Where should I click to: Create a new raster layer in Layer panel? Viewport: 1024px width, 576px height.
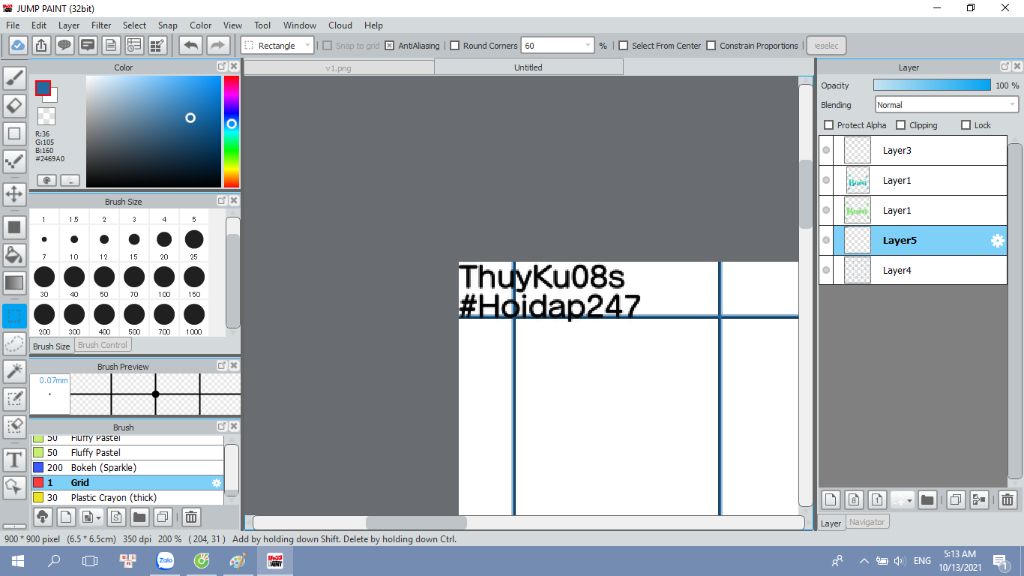click(x=830, y=500)
